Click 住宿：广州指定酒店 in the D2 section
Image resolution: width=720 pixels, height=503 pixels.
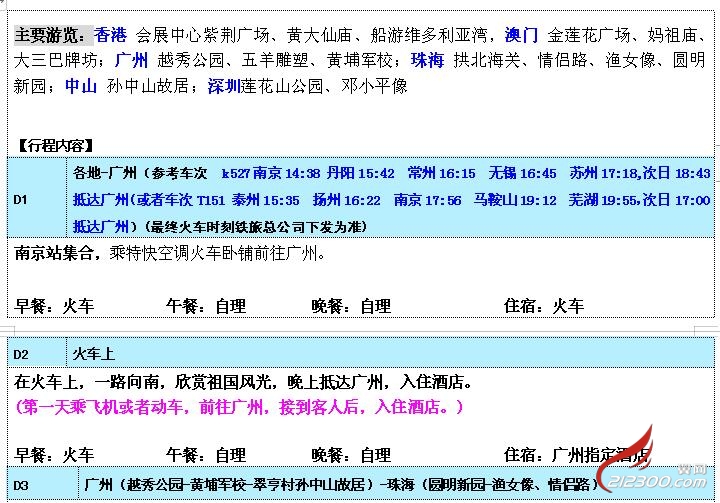coord(577,455)
